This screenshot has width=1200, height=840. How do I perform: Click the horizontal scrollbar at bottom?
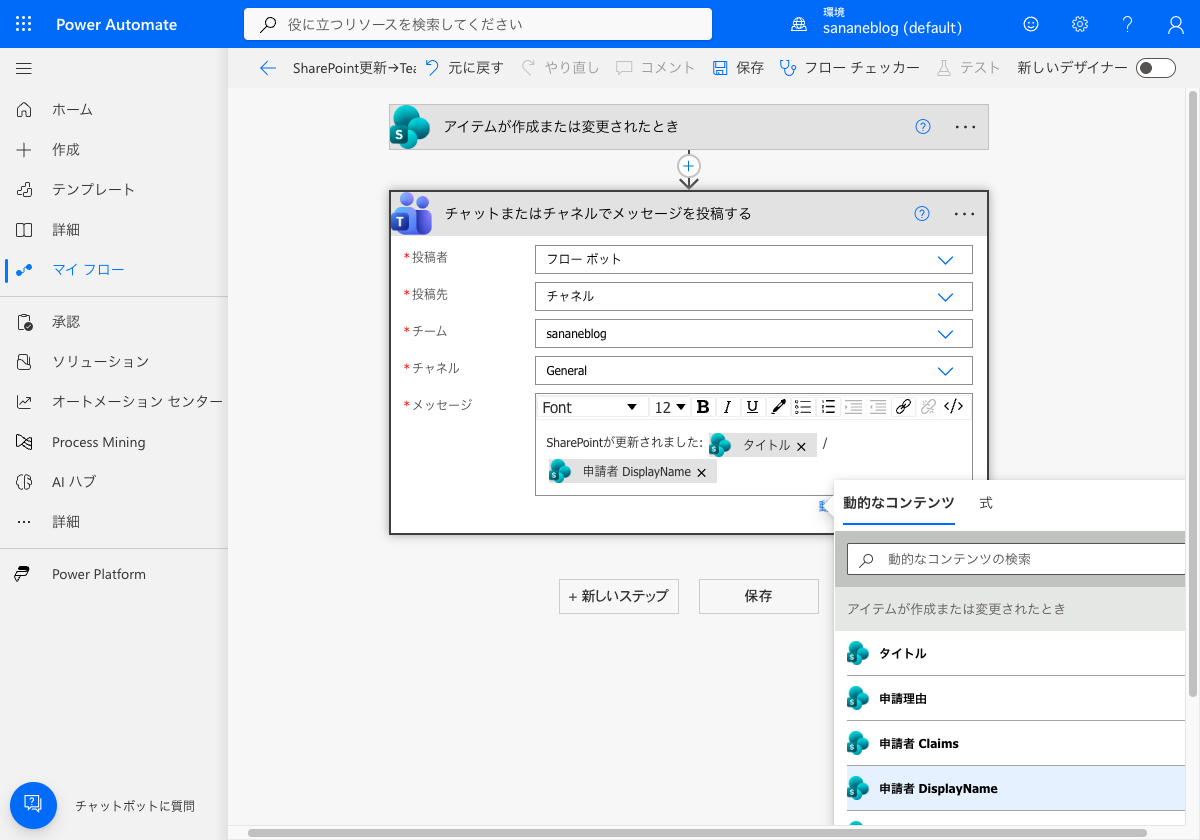pyautogui.click(x=697, y=833)
